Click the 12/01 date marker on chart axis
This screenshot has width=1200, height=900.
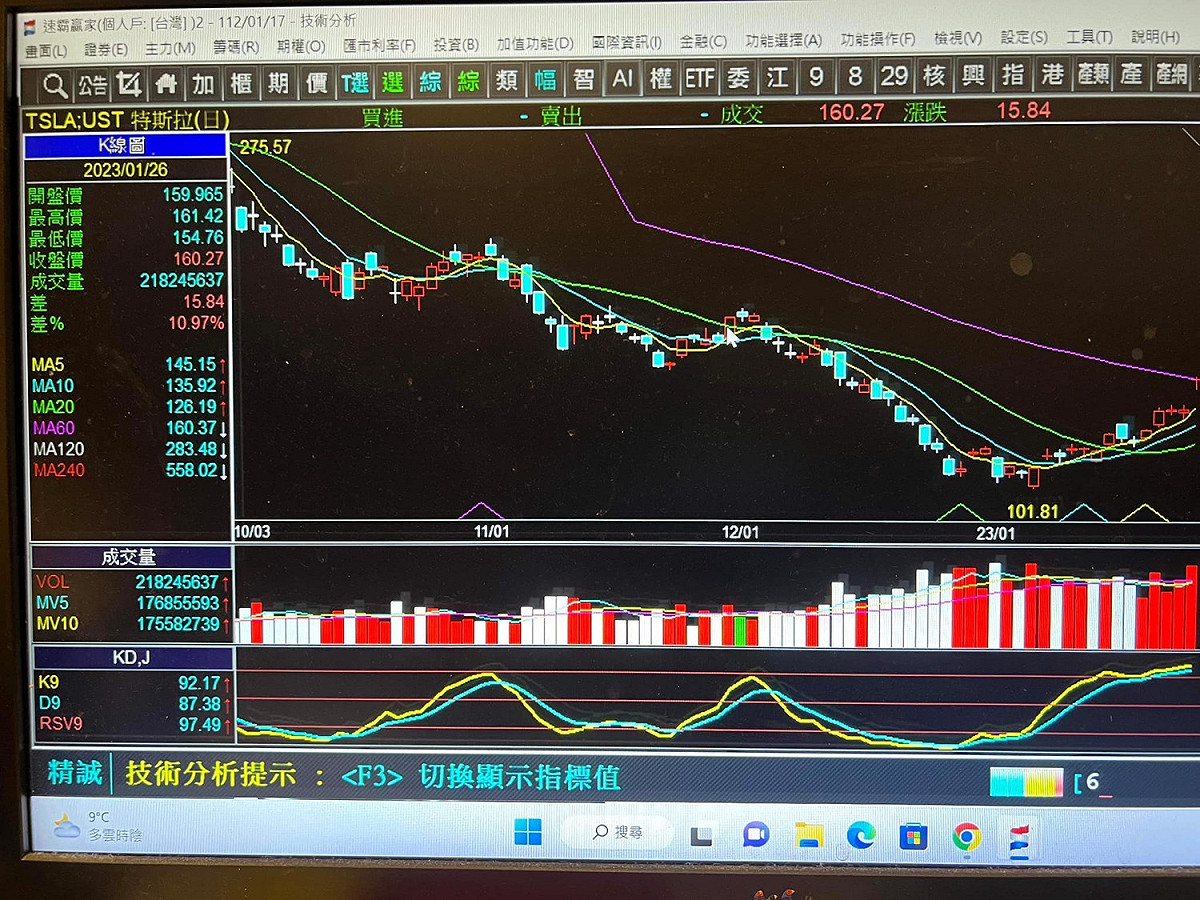point(741,532)
